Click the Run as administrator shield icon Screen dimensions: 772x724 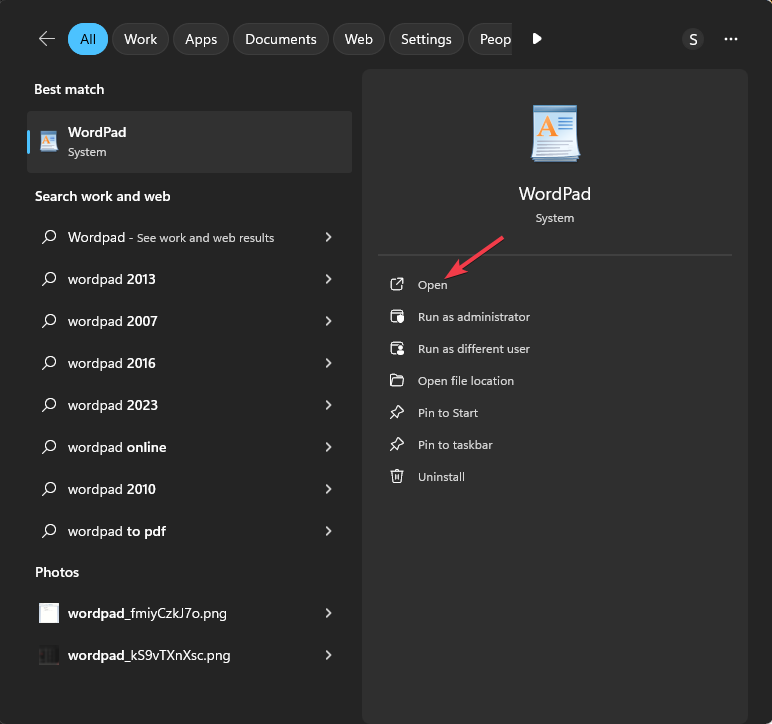tap(397, 317)
